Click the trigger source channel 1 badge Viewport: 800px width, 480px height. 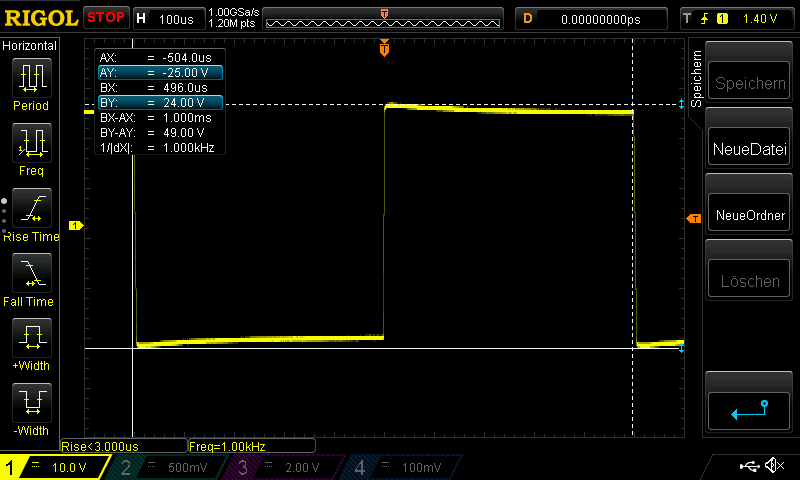pyautogui.click(x=722, y=19)
